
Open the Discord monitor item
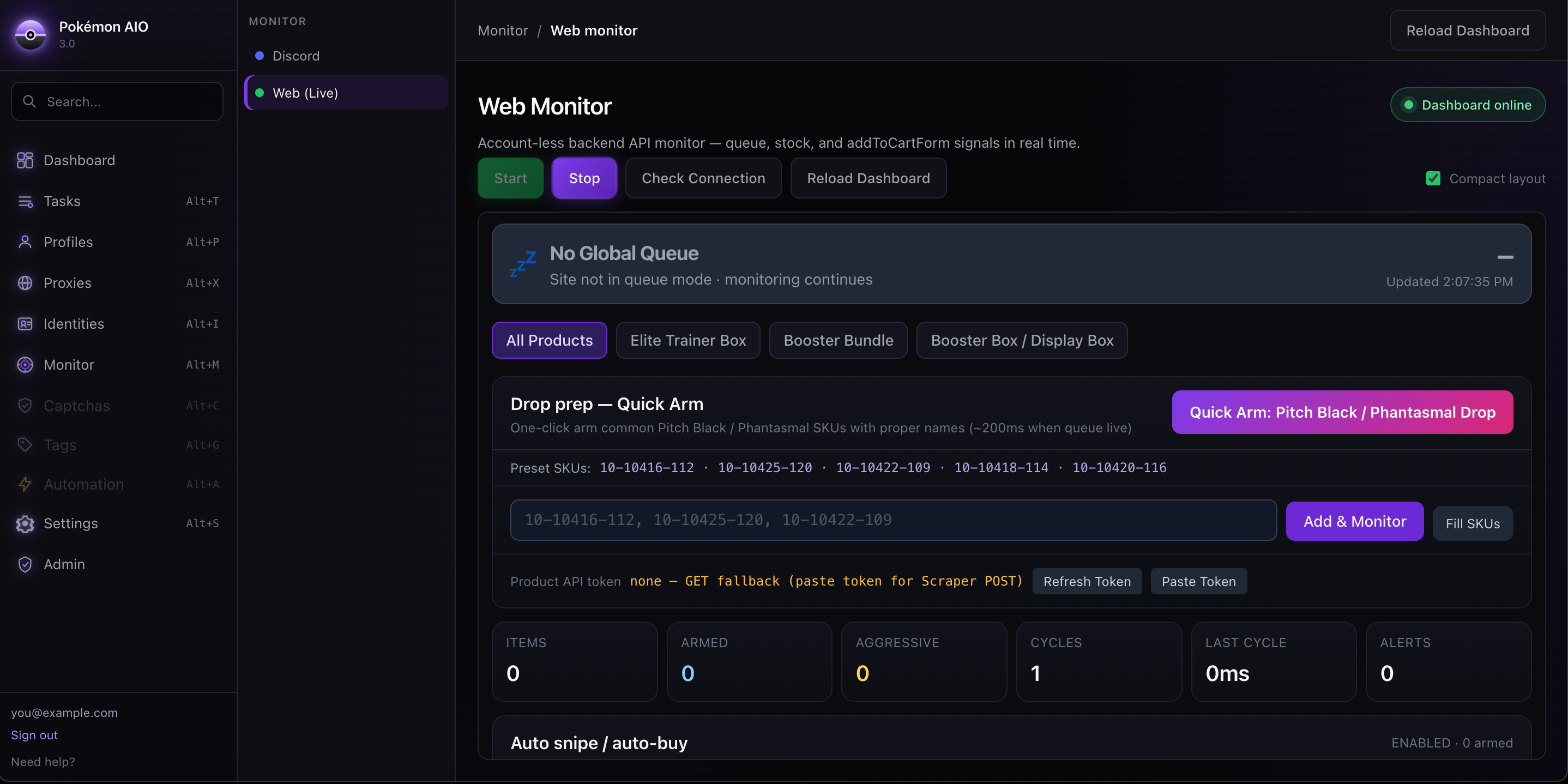click(346, 56)
